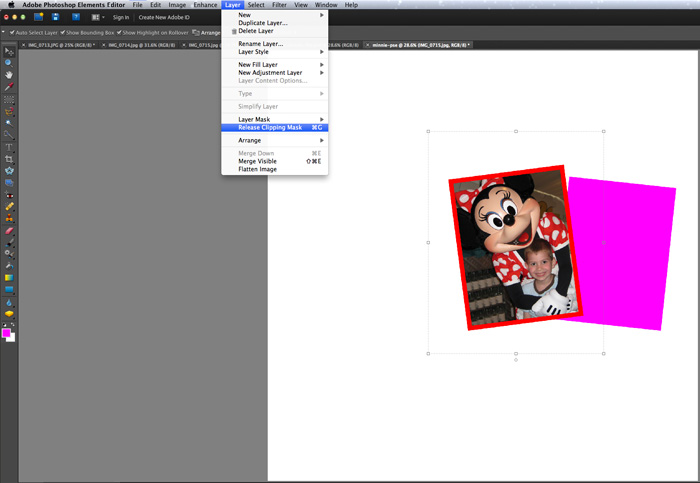
Task: Select the Red Eye Removal tool
Action: click(9, 195)
